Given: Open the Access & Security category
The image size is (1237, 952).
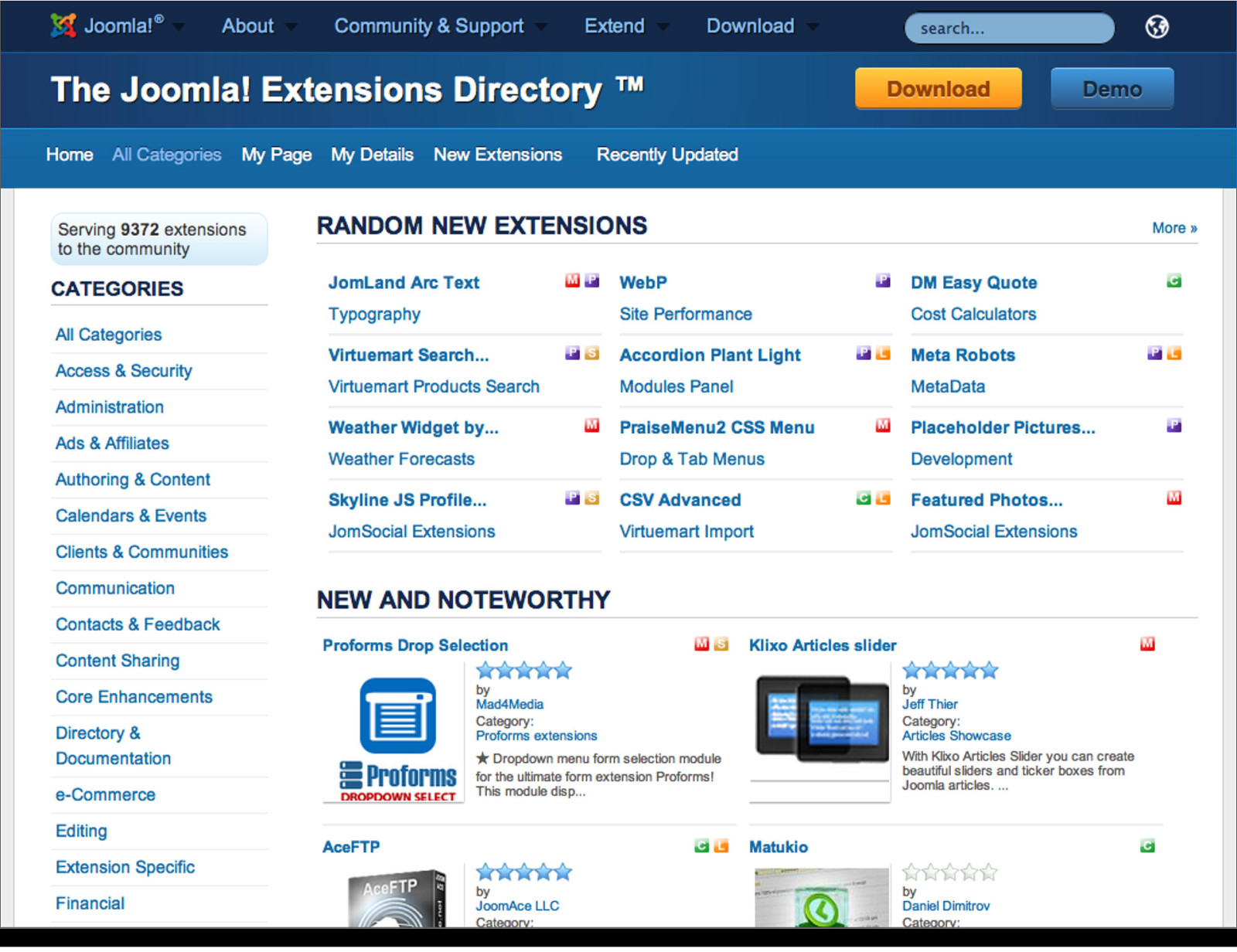Looking at the screenshot, I should click(124, 371).
